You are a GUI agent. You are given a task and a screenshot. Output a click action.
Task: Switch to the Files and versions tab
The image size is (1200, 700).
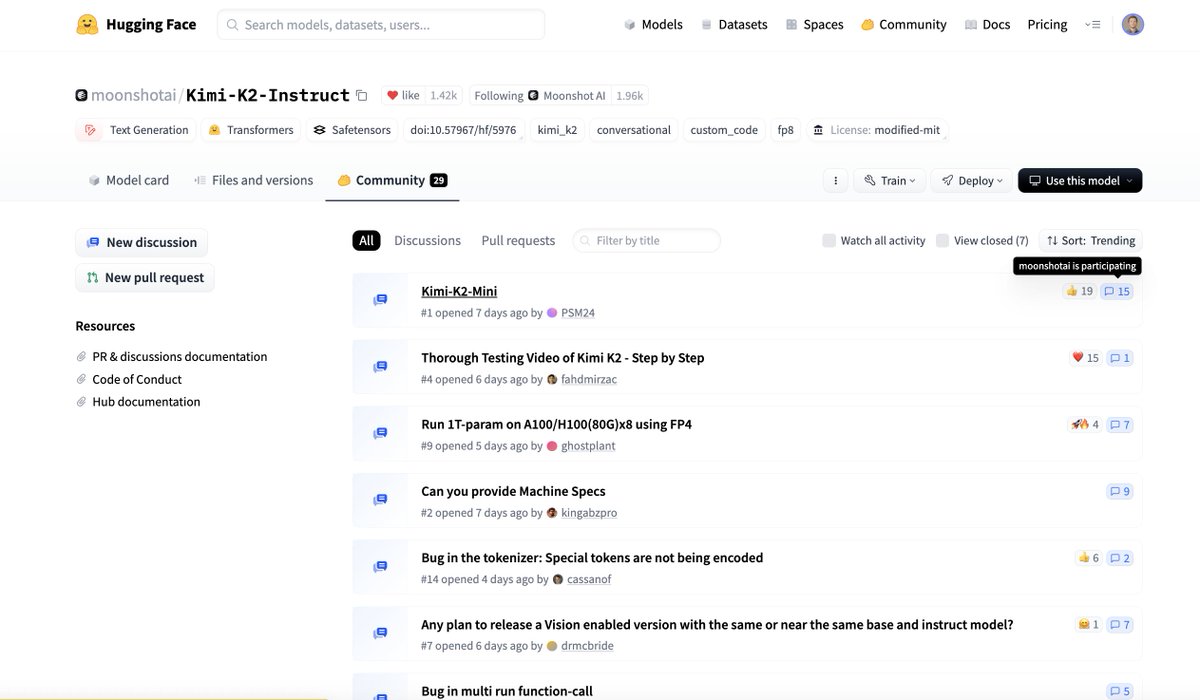pos(254,180)
